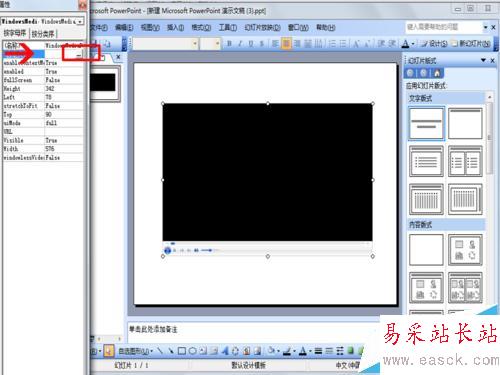The image size is (500, 375).
Task: Select the Oval drawing tool
Action: point(192,351)
